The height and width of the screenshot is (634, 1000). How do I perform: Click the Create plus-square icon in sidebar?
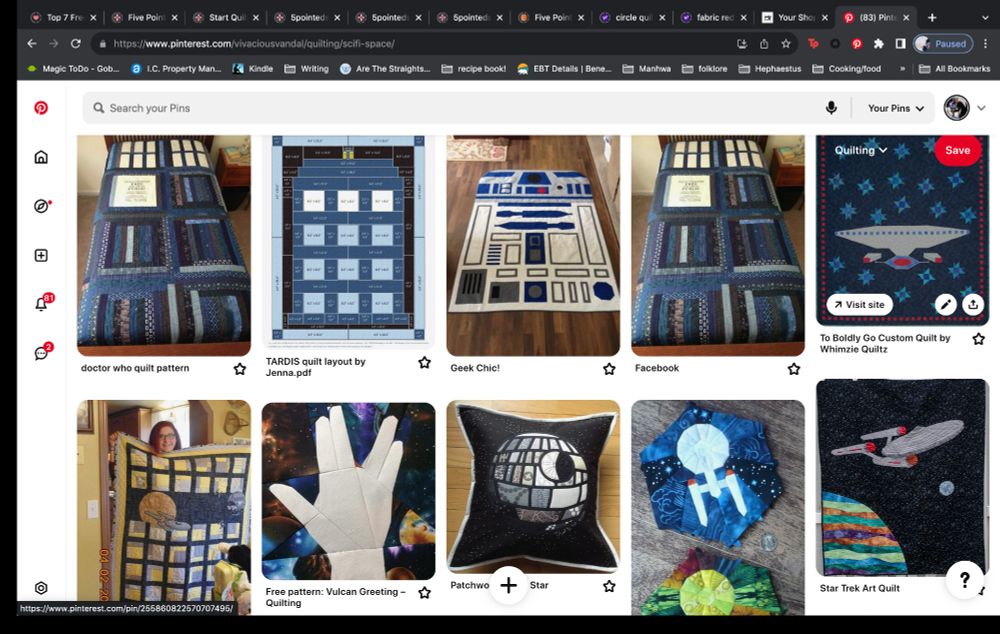pyautogui.click(x=41, y=255)
